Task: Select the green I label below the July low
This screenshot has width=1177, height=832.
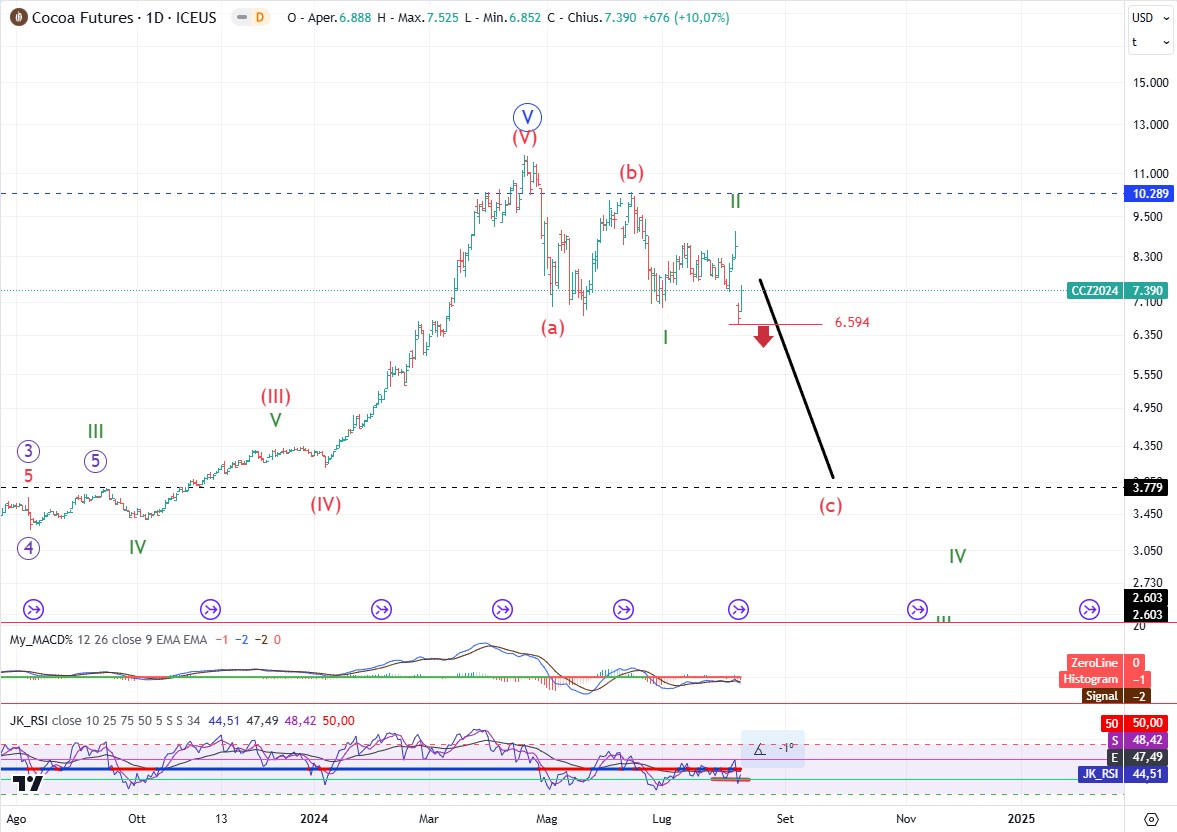Action: (665, 337)
